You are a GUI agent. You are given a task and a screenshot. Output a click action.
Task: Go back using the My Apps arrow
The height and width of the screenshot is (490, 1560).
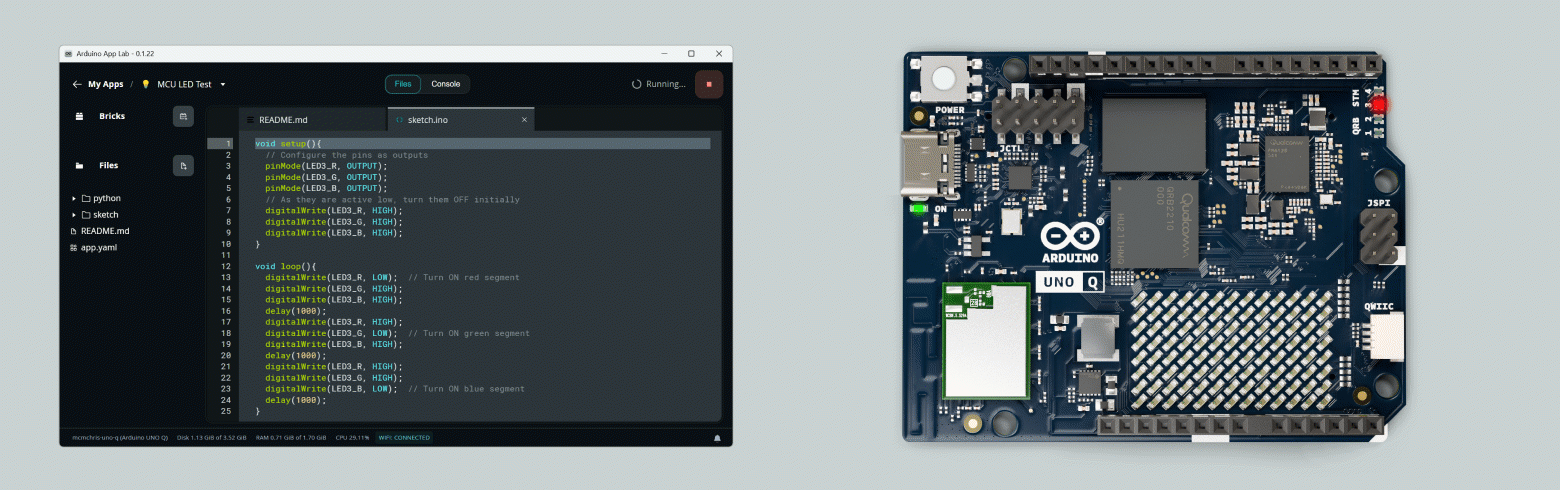(77, 84)
